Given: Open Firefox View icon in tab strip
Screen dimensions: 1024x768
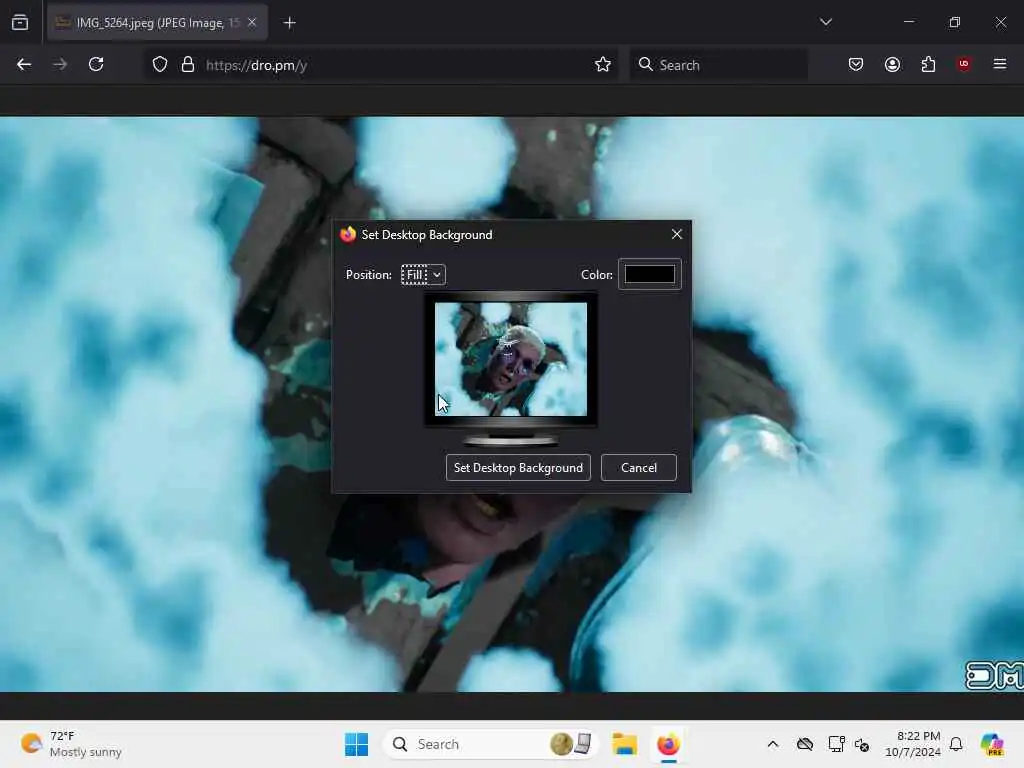Looking at the screenshot, I should coord(20,22).
